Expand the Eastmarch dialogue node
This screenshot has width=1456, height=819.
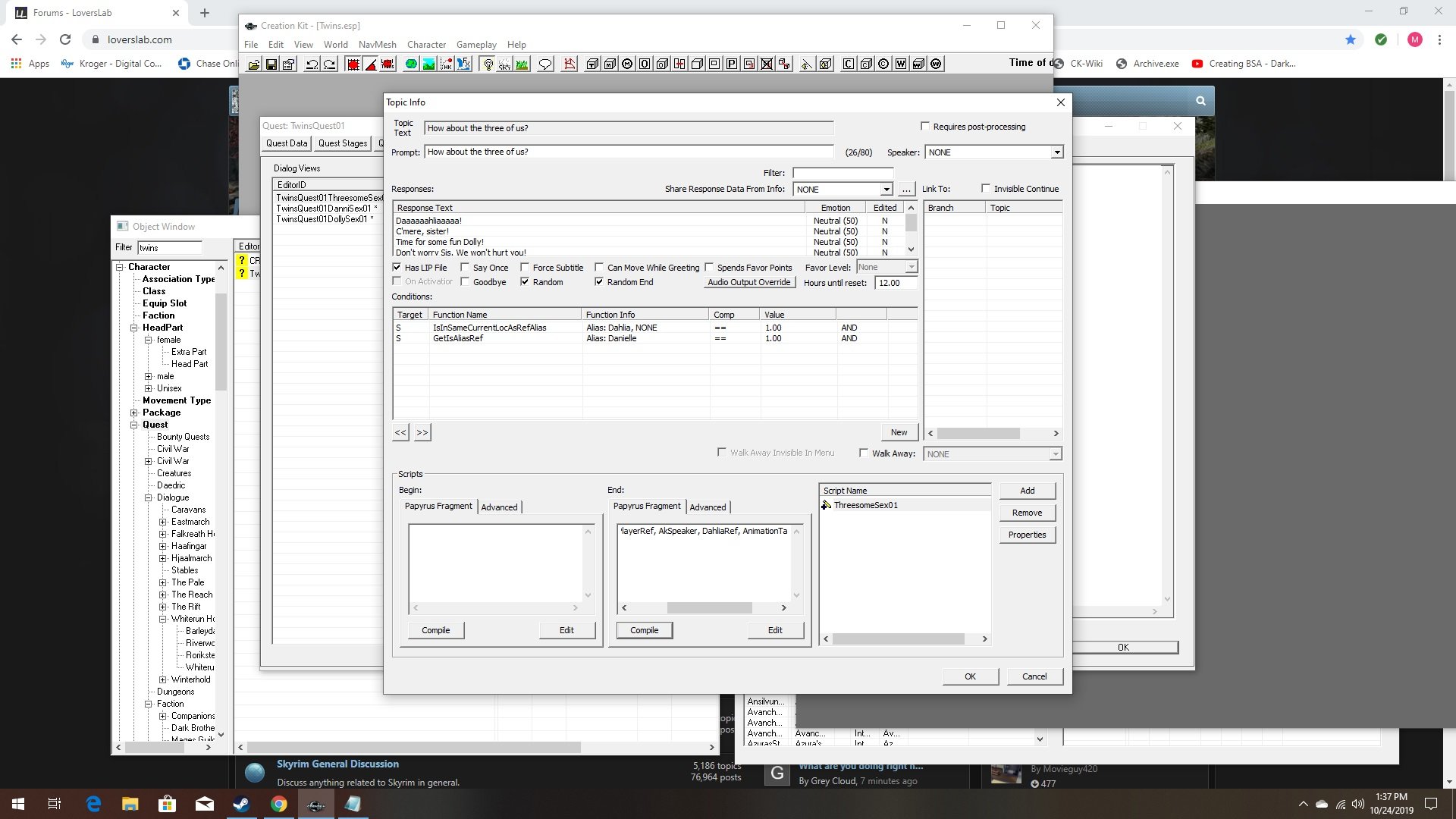163,522
